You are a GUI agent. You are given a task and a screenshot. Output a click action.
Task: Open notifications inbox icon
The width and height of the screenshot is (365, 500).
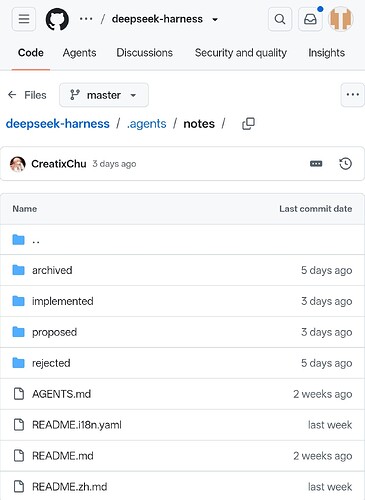pyautogui.click(x=310, y=19)
